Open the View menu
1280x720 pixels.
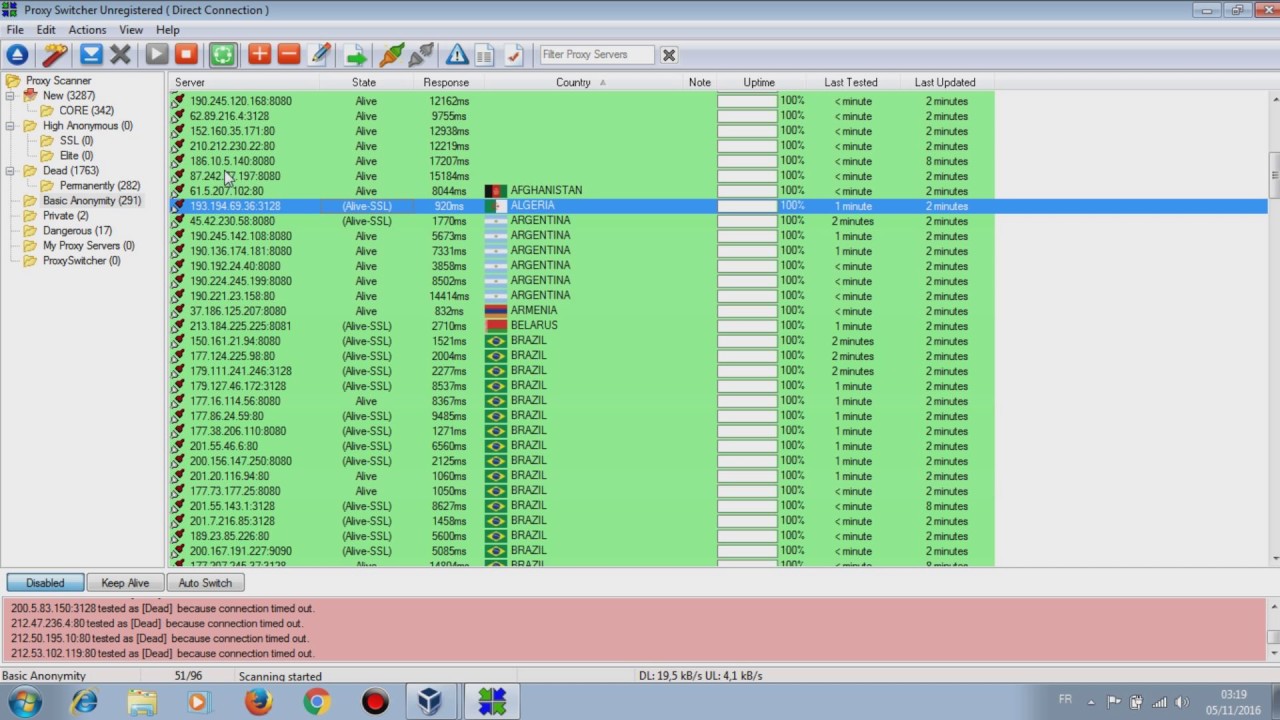pos(131,30)
